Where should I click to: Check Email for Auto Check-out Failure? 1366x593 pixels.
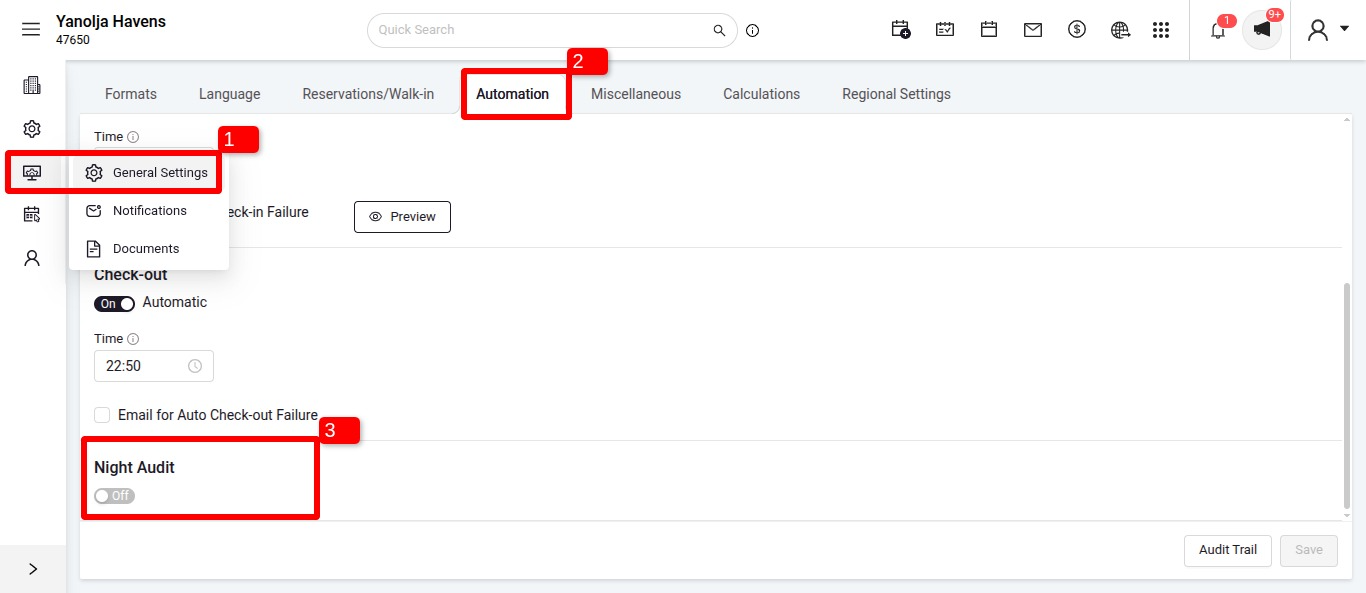point(102,415)
